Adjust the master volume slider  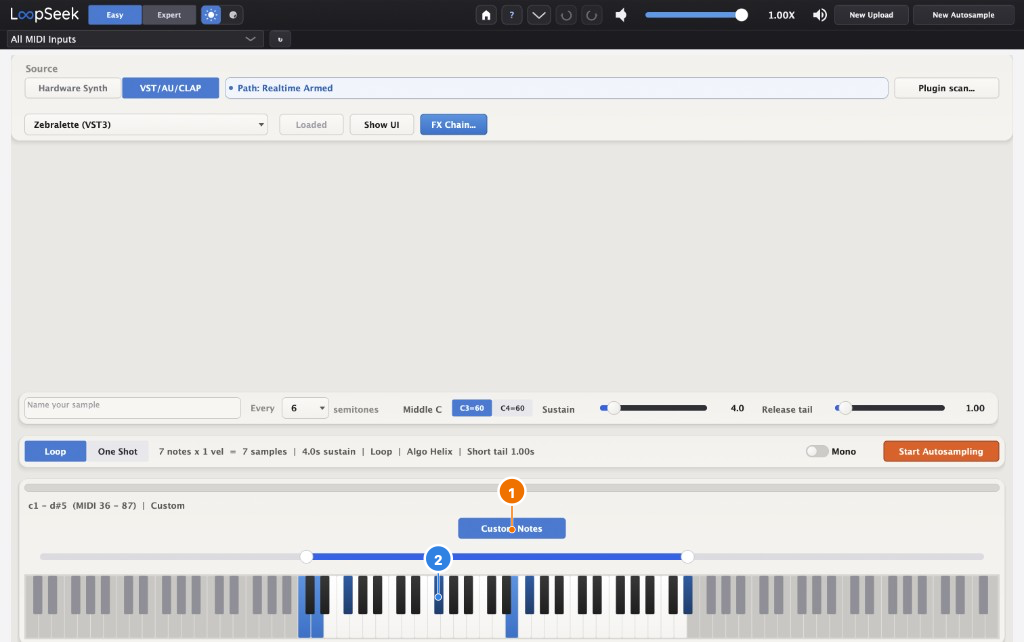point(696,15)
